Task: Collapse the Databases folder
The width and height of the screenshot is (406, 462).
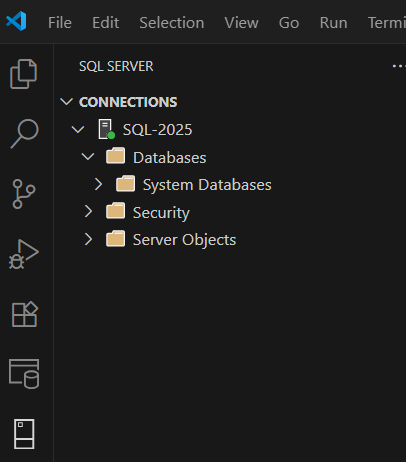Action: (88, 157)
